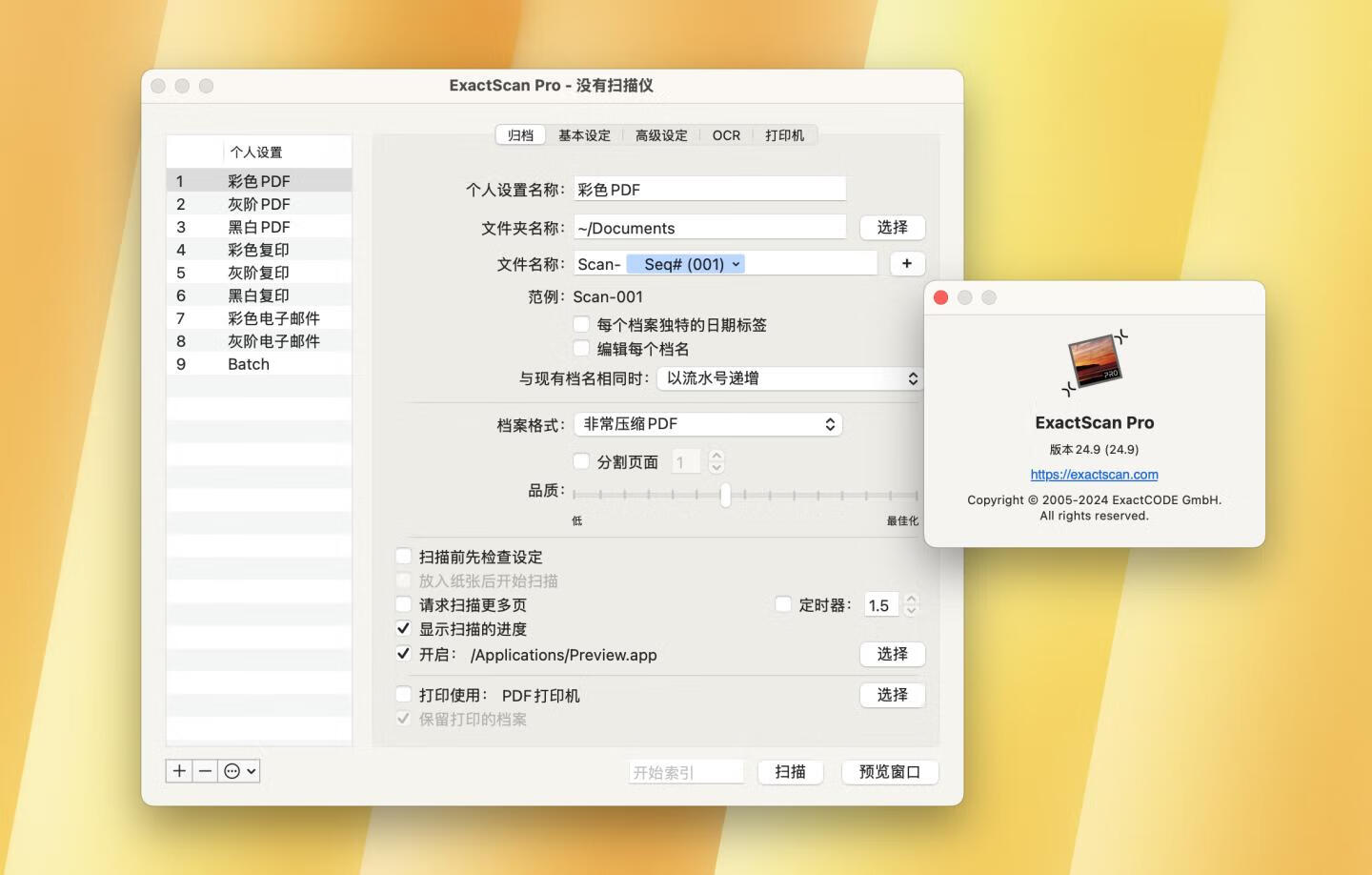
Task: Click the ExactScan Pro app icon in About window
Action: pyautogui.click(x=1095, y=362)
